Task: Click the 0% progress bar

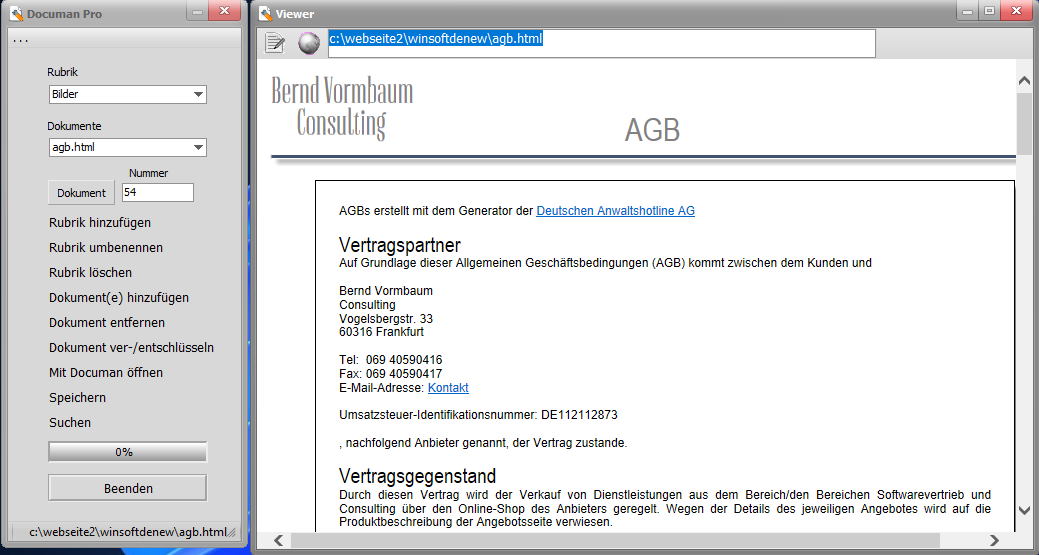Action: point(127,452)
